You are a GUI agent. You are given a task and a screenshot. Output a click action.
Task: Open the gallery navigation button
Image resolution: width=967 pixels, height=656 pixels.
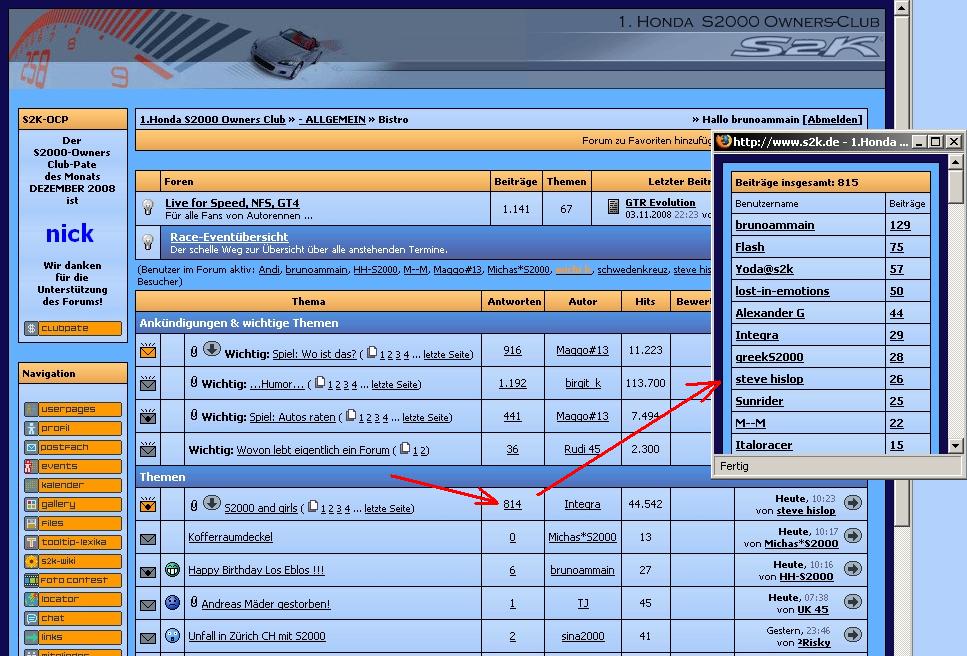tap(73, 504)
